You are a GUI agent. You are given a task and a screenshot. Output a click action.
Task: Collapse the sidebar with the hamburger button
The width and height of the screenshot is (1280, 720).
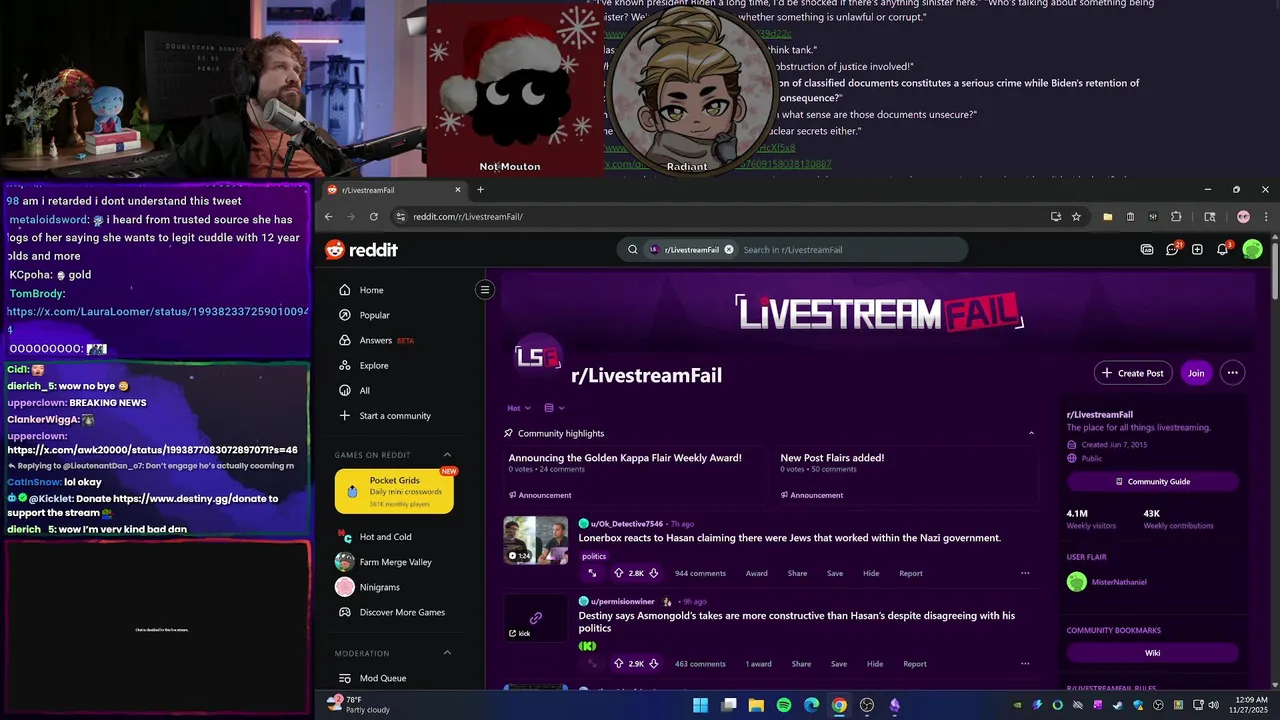tap(485, 290)
